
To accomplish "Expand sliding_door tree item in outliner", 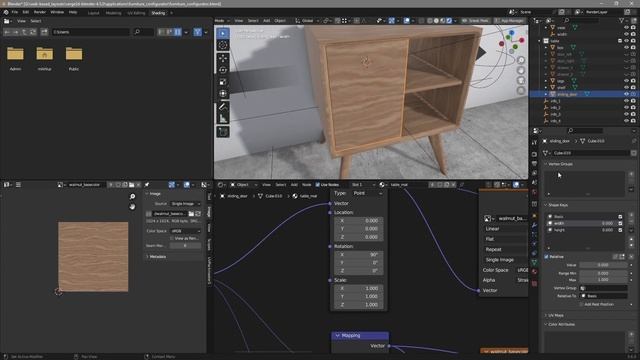I will [x=546, y=94].
